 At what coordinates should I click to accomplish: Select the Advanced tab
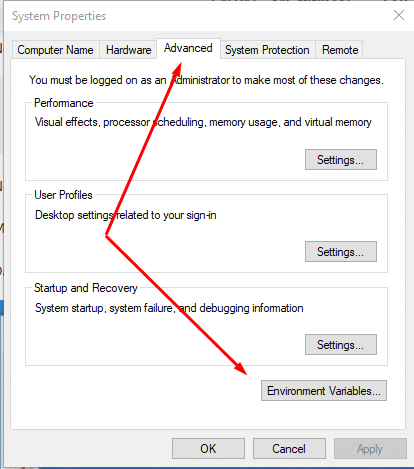188,48
